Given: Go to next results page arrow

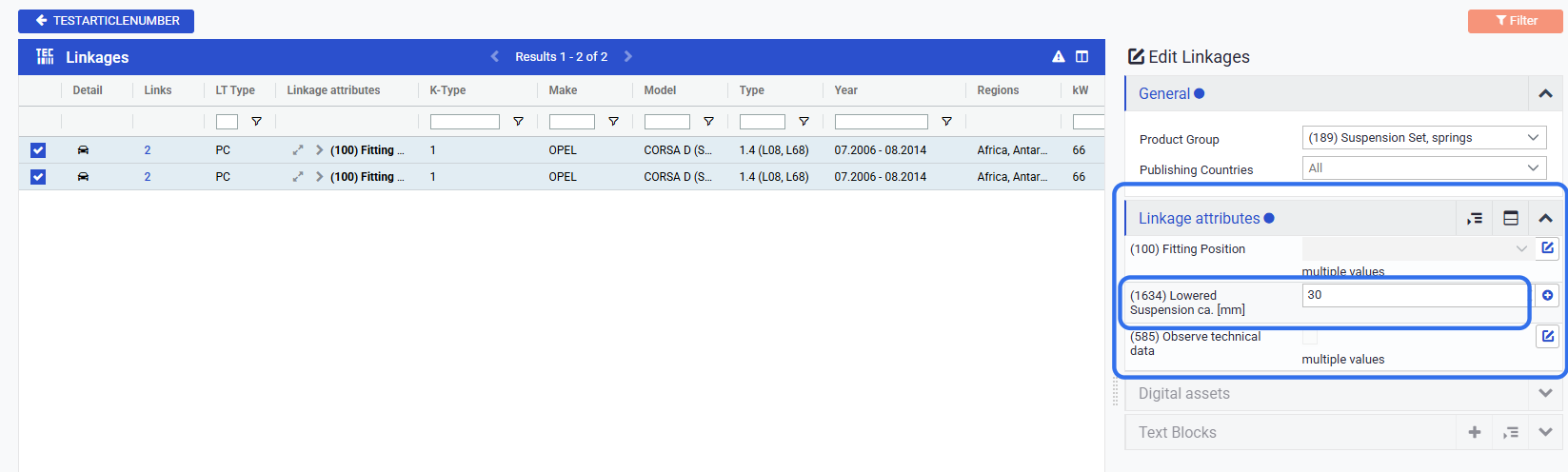Looking at the screenshot, I should tap(628, 57).
